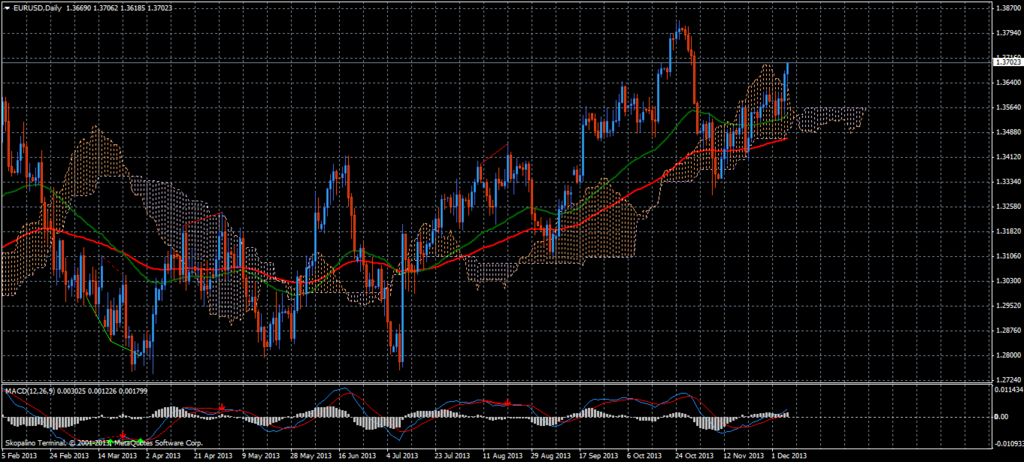Click the 0.01143 MACD scale label
This screenshot has width=1024, height=462.
(x=1006, y=390)
